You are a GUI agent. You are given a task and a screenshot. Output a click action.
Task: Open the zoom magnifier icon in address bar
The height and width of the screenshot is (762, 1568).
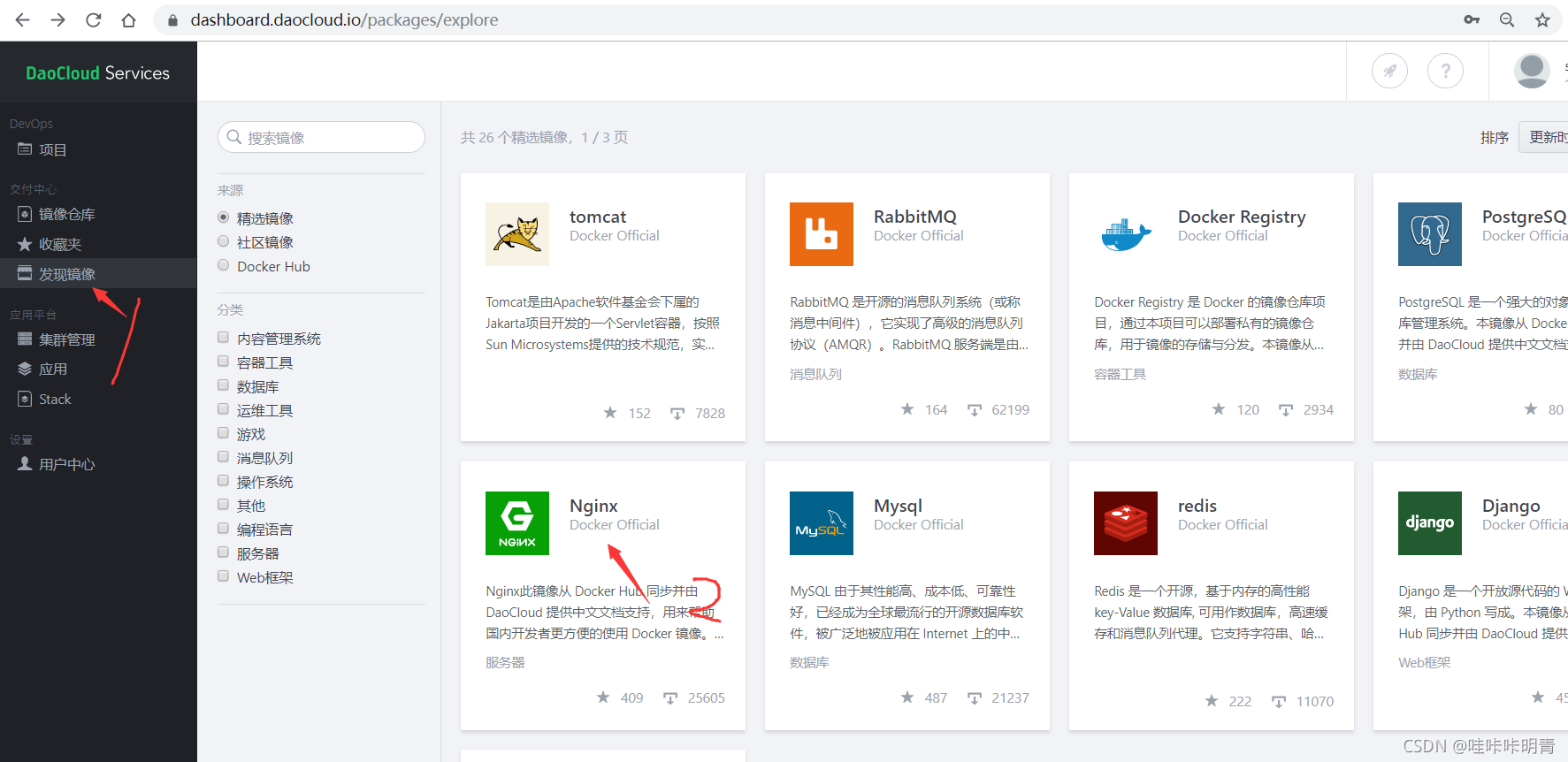pos(1507,19)
